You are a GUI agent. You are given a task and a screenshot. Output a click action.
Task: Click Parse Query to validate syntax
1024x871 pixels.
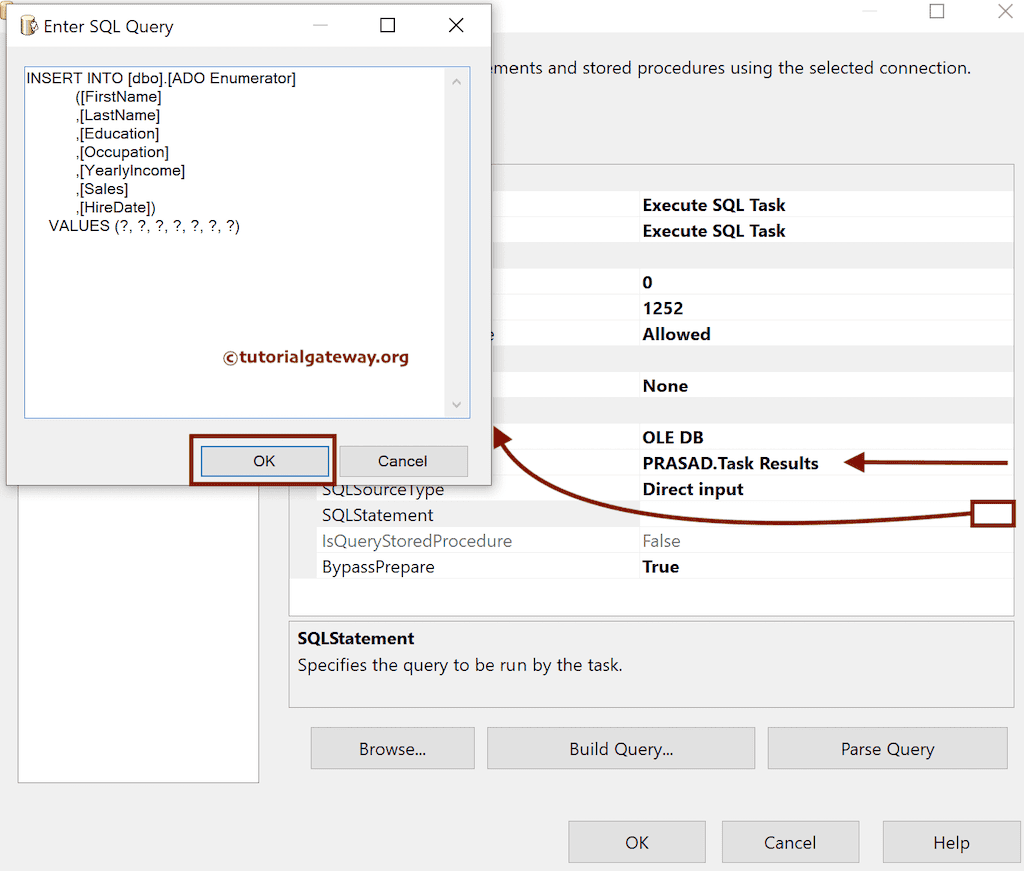click(x=887, y=748)
